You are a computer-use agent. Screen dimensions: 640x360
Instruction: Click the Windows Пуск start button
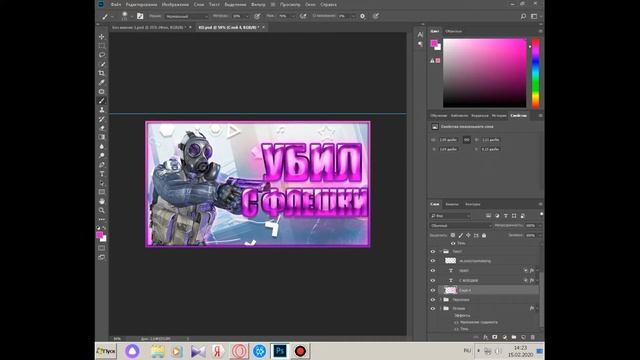[106, 351]
